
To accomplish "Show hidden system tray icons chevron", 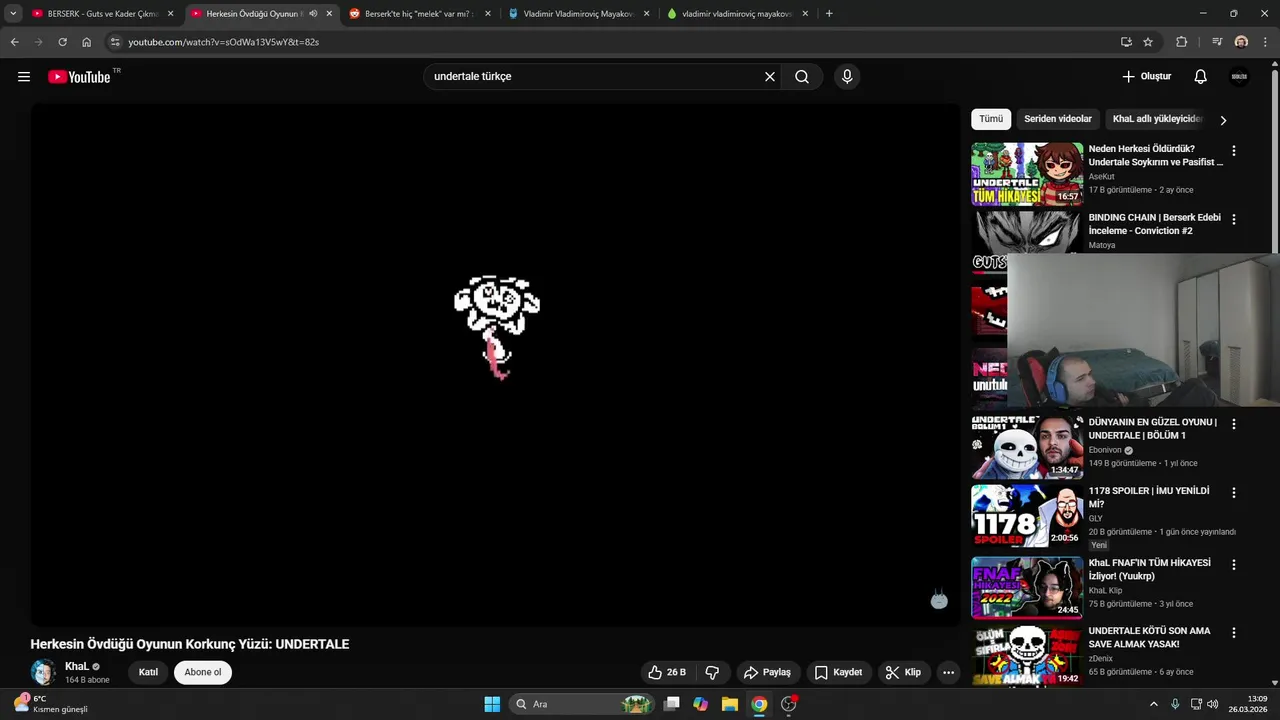I will pos(1153,704).
